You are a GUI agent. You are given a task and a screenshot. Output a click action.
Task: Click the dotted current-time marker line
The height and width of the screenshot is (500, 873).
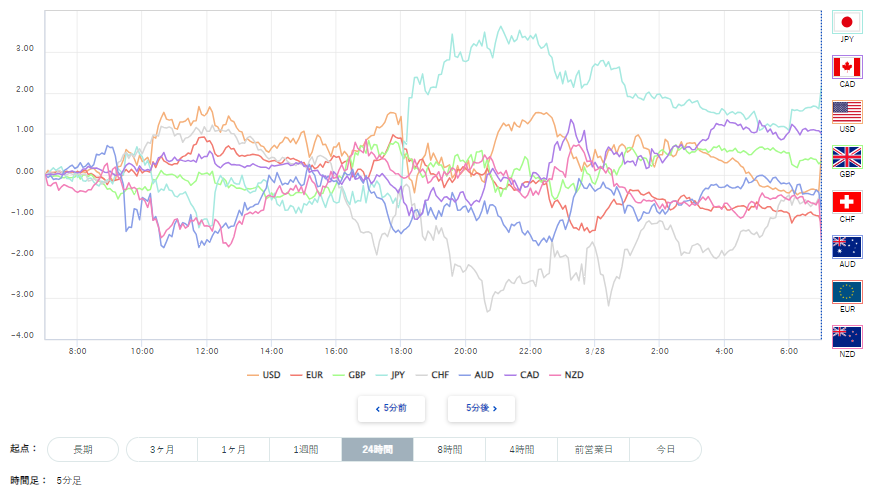point(821,174)
